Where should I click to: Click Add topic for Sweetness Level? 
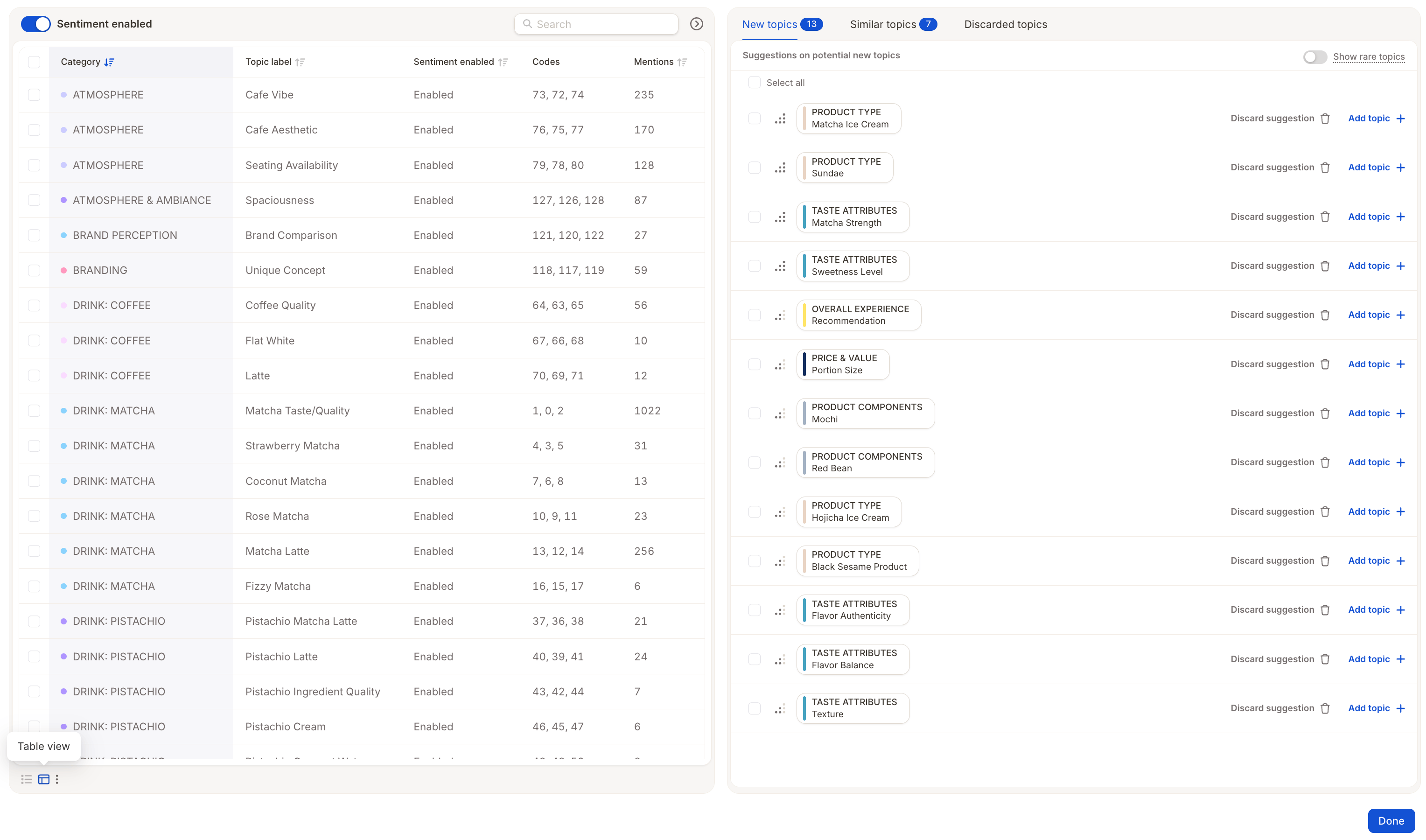click(x=1376, y=266)
